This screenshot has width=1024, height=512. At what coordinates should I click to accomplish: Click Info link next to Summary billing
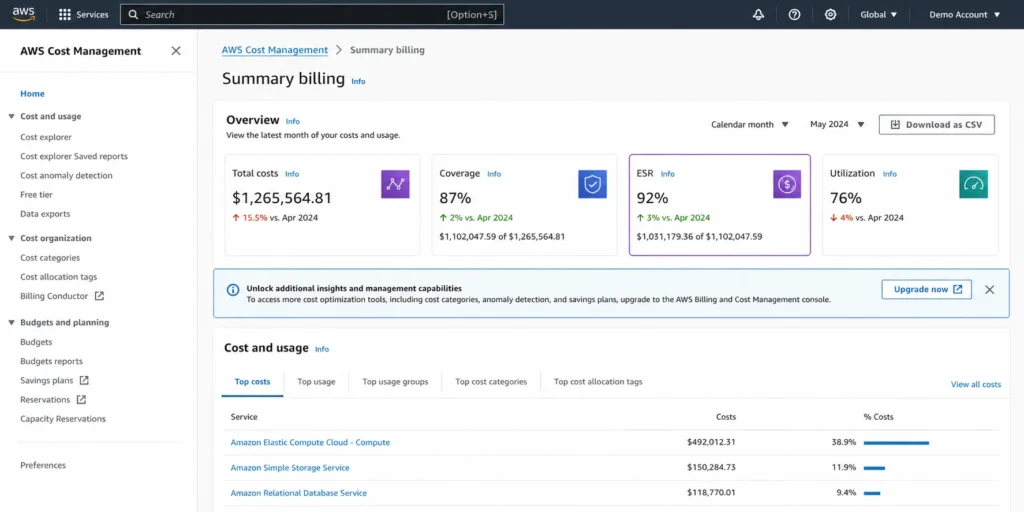359,82
